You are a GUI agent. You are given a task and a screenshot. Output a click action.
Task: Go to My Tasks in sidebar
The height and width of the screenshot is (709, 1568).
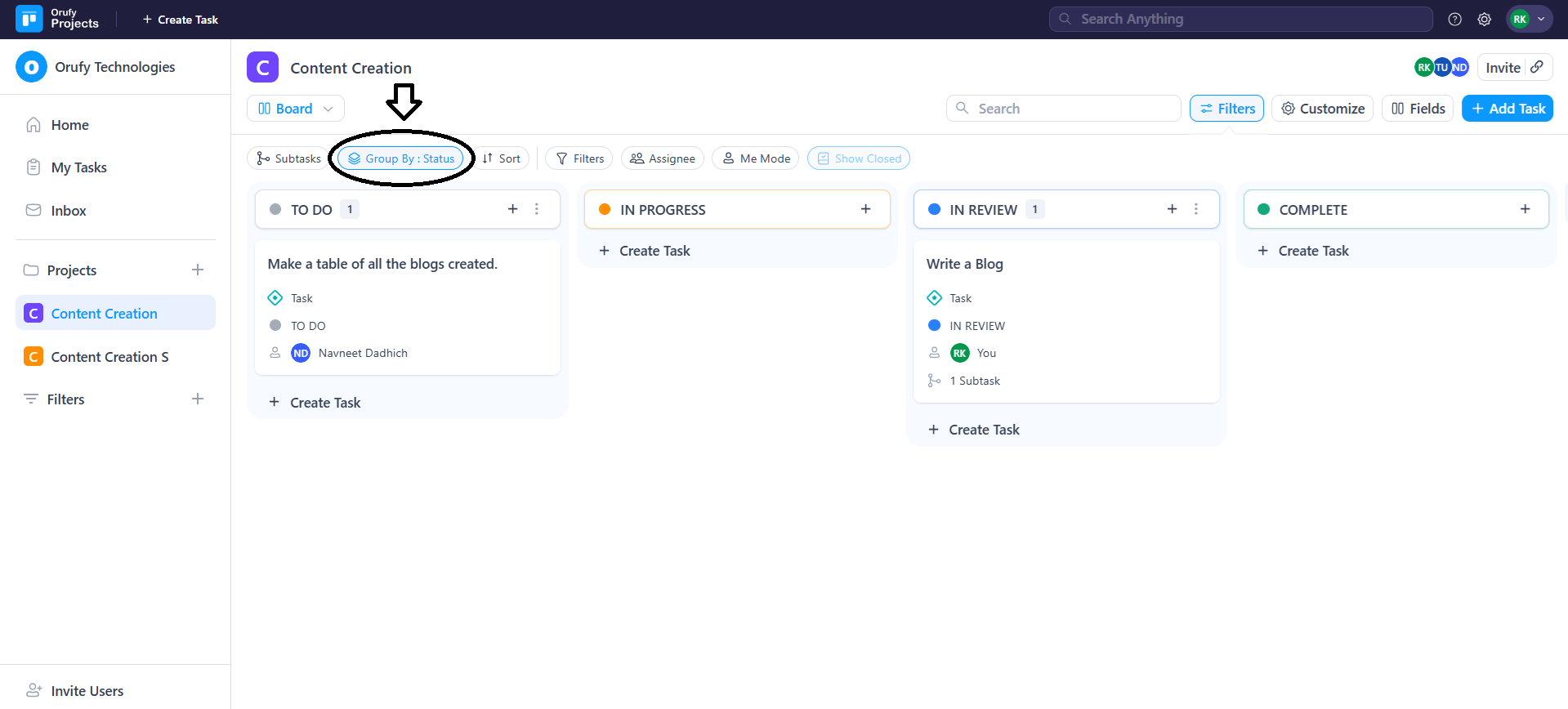coord(78,167)
